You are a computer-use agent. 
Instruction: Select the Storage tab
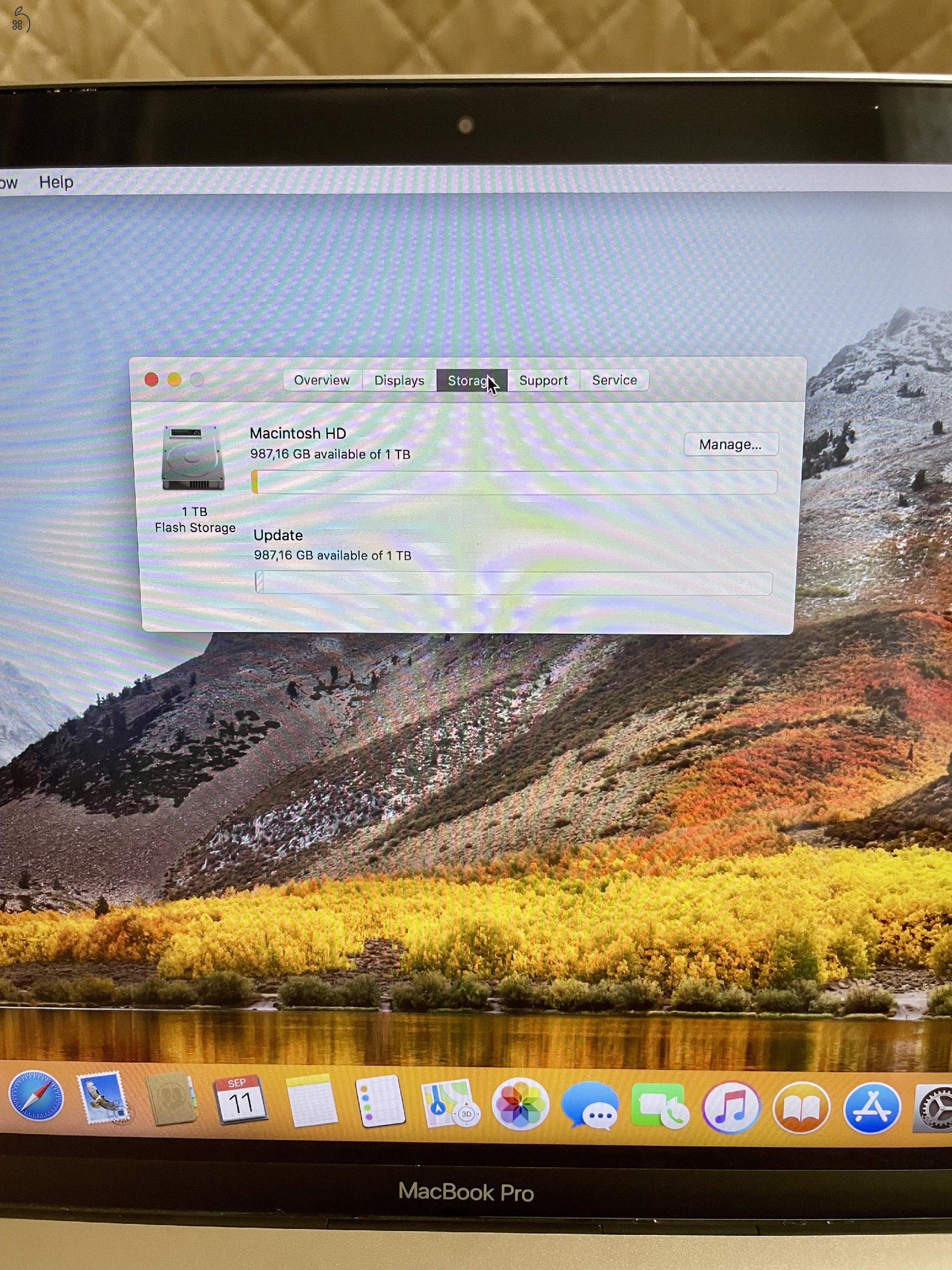click(472, 380)
